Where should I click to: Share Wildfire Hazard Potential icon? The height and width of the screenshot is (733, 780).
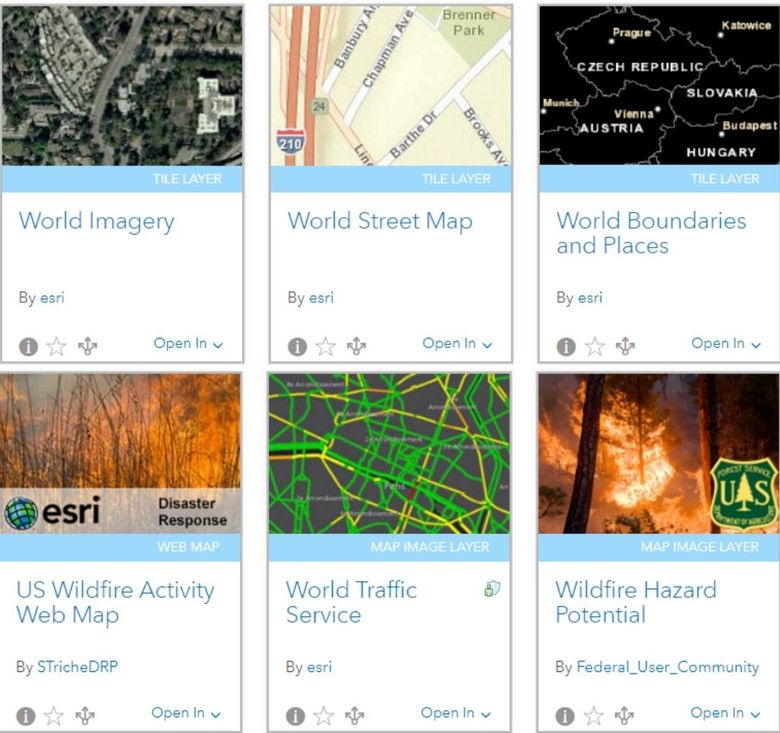[x=624, y=716]
